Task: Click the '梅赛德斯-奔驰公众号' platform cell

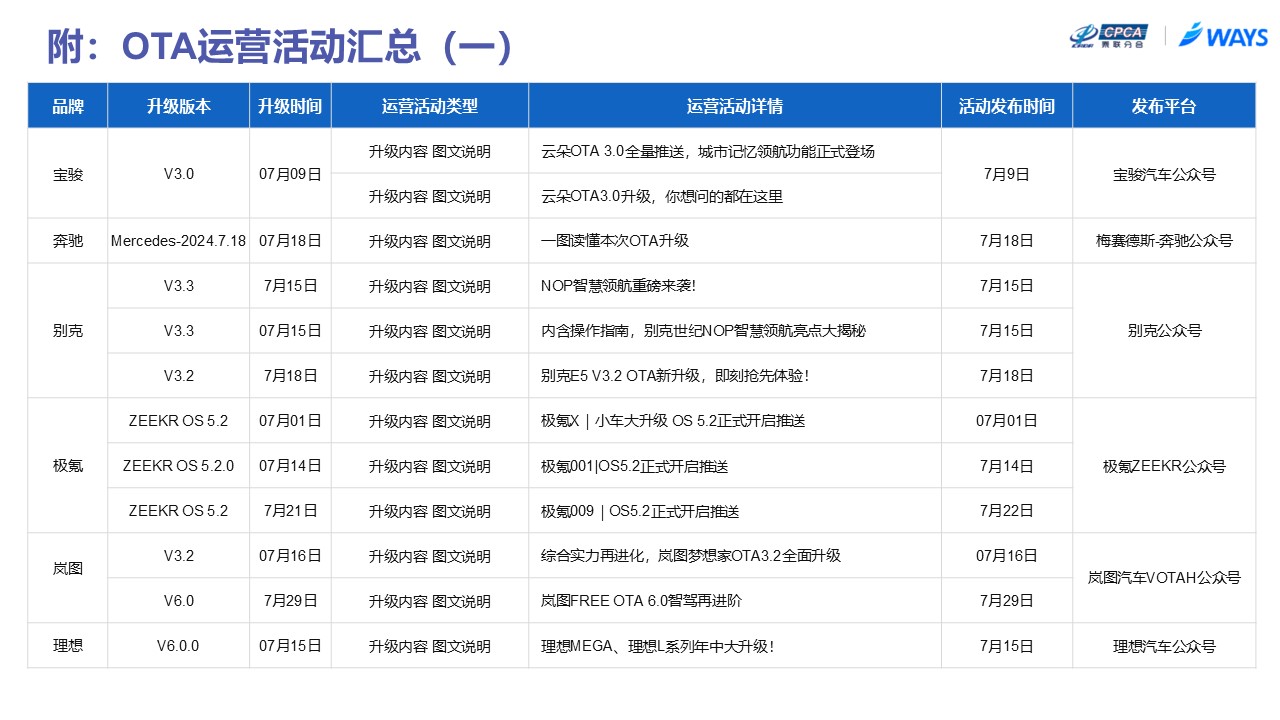Action: coord(1164,241)
